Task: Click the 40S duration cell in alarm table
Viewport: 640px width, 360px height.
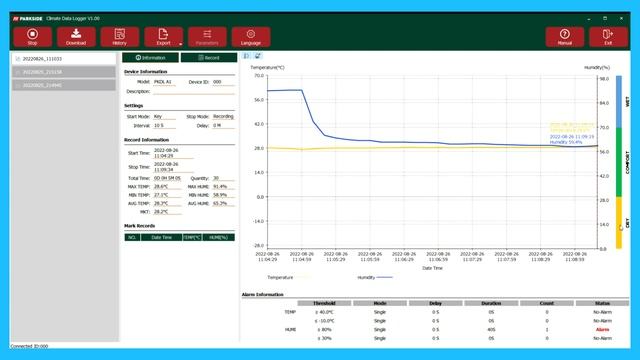Action: 491,330
